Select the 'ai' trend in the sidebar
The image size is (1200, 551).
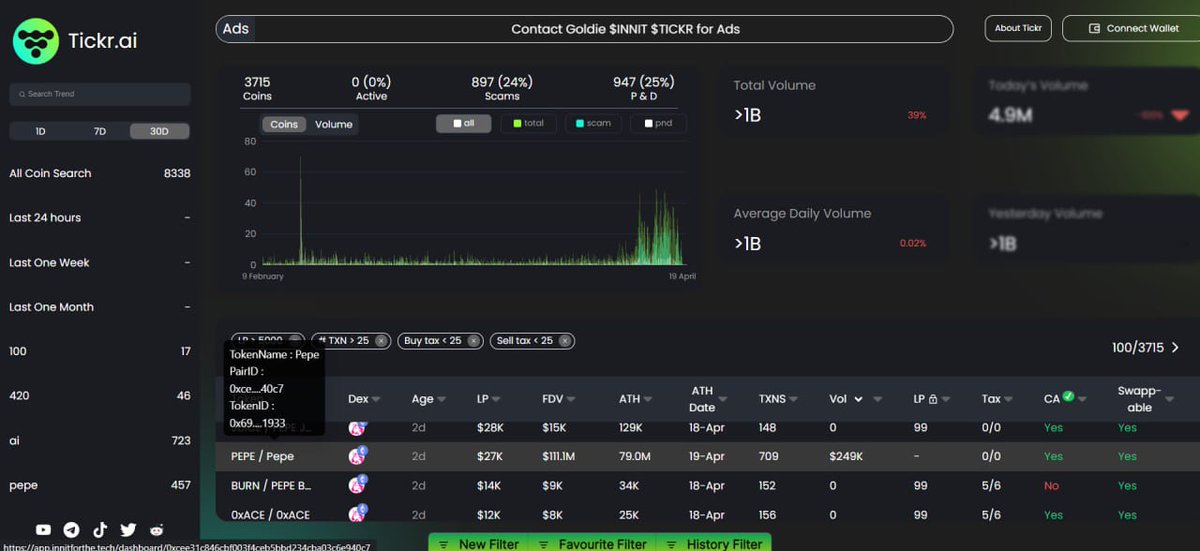tap(100, 440)
